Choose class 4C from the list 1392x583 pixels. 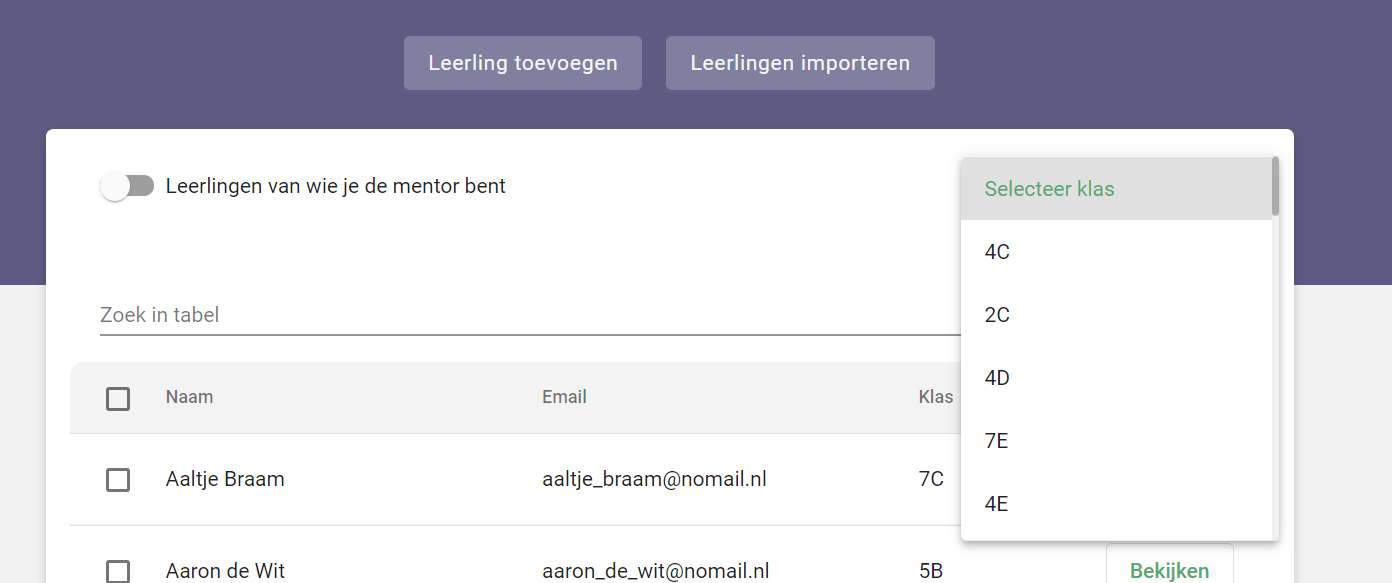click(1116, 252)
